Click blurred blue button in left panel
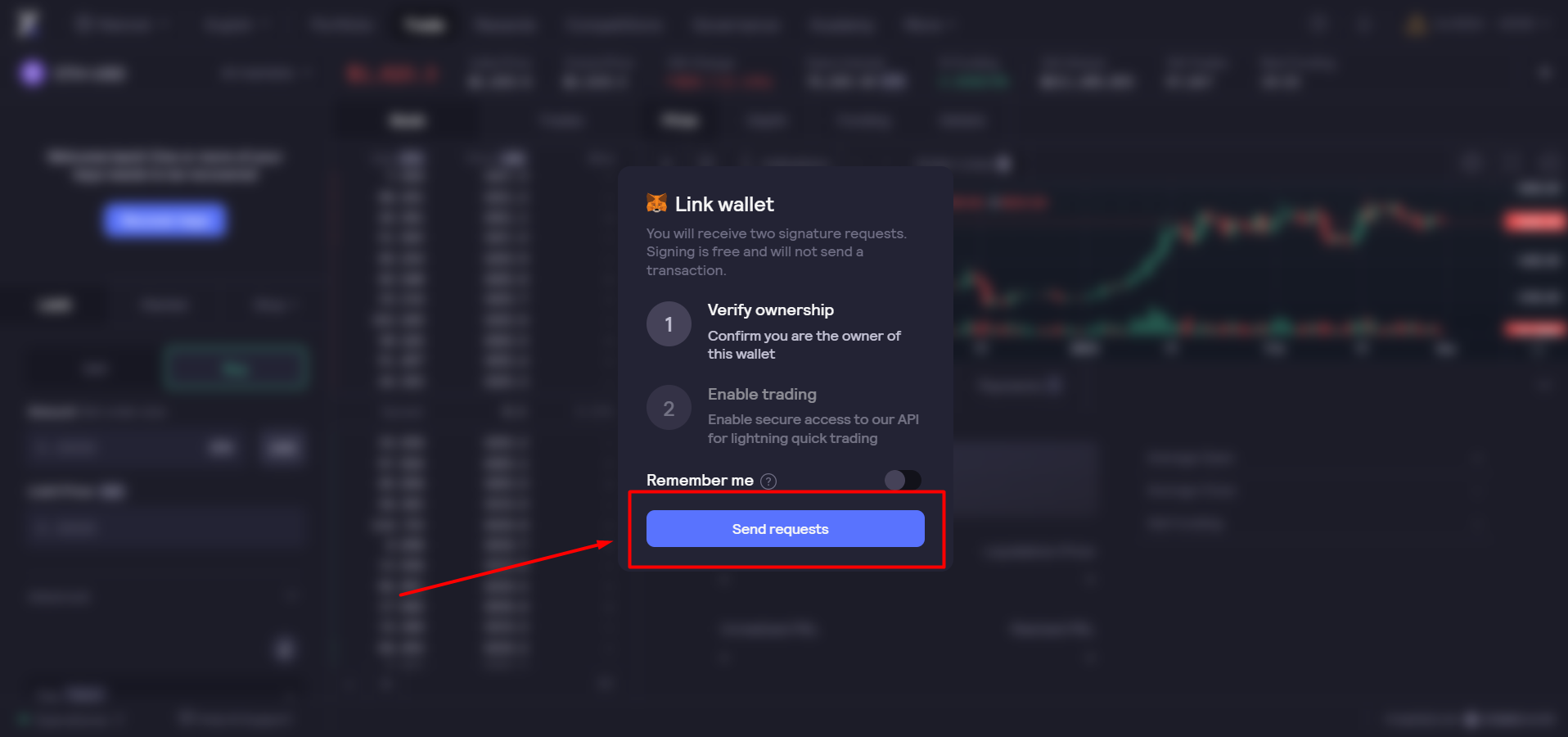1568x737 pixels. click(x=164, y=219)
